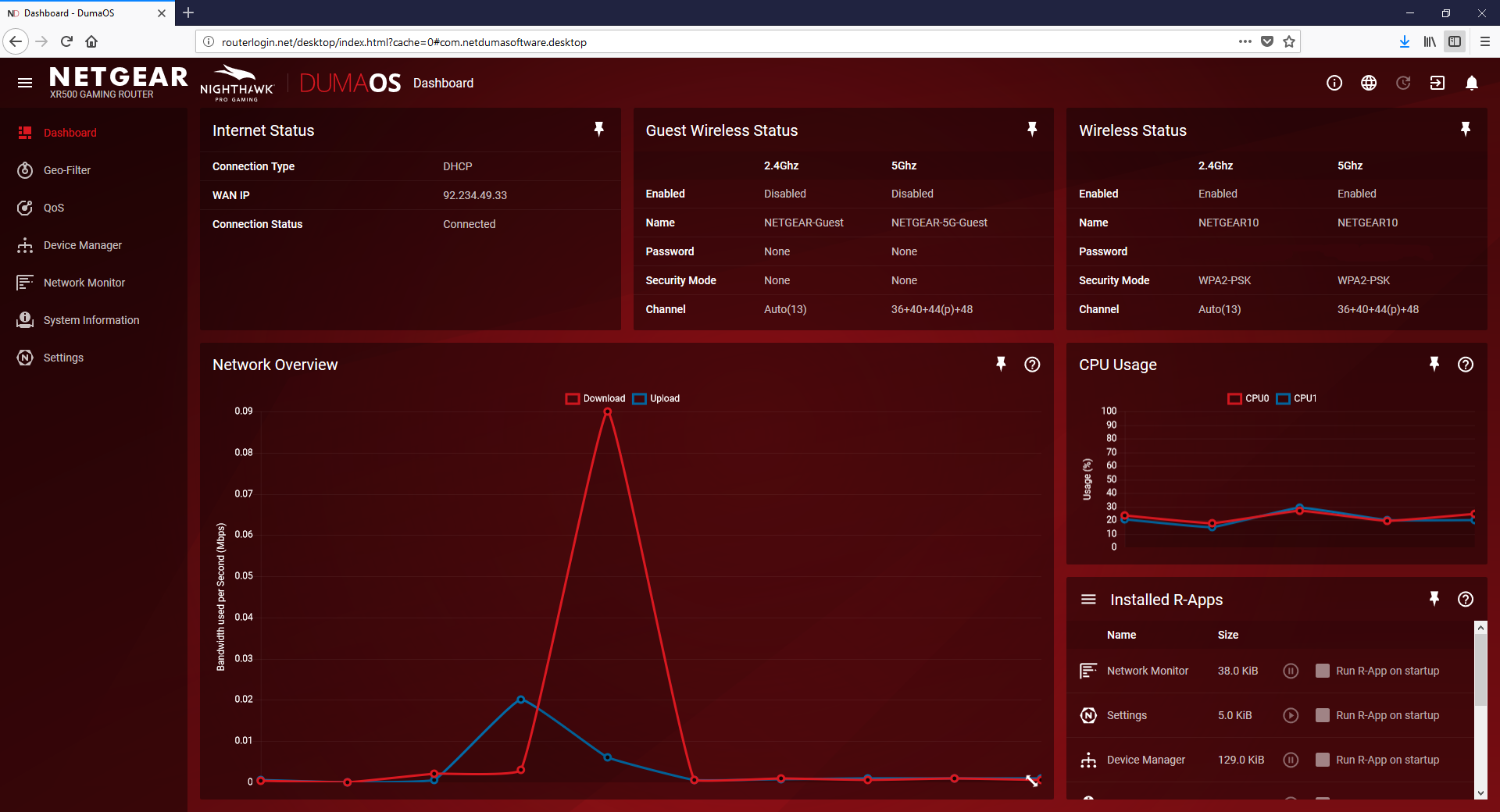
Task: Open help for Installed R-Apps
Action: click(1466, 599)
